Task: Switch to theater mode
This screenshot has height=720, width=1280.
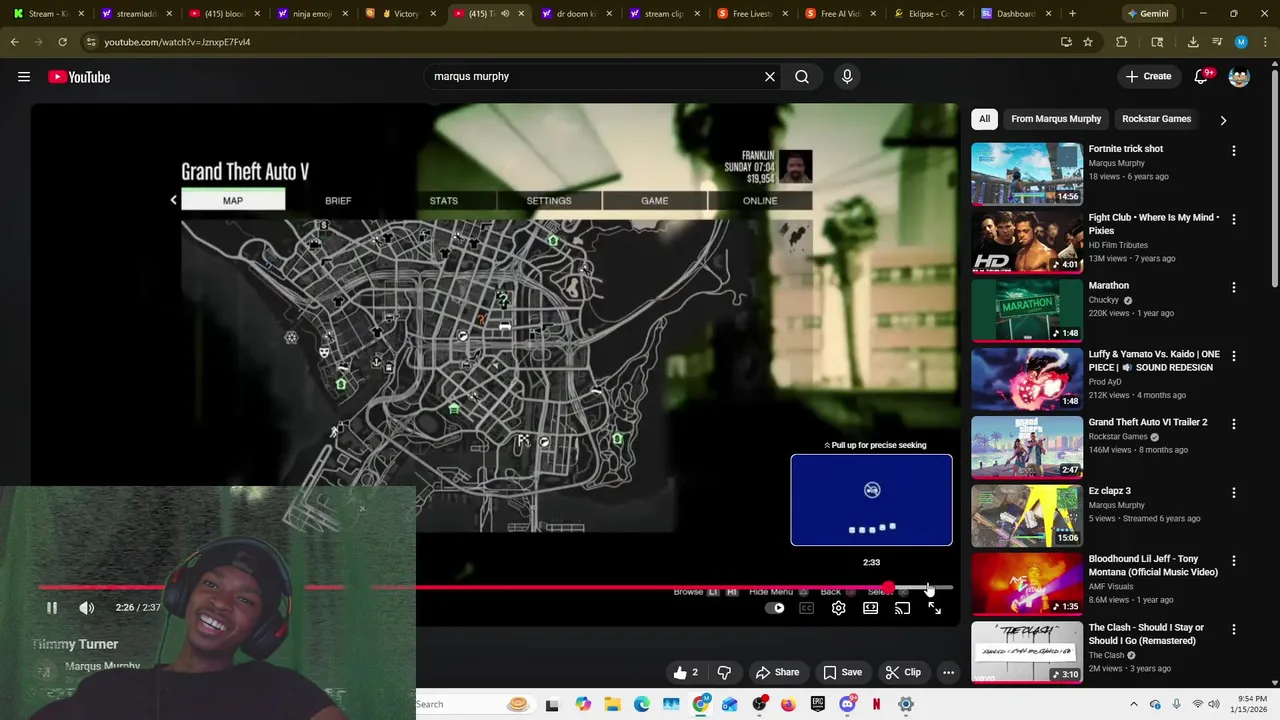Action: [871, 608]
